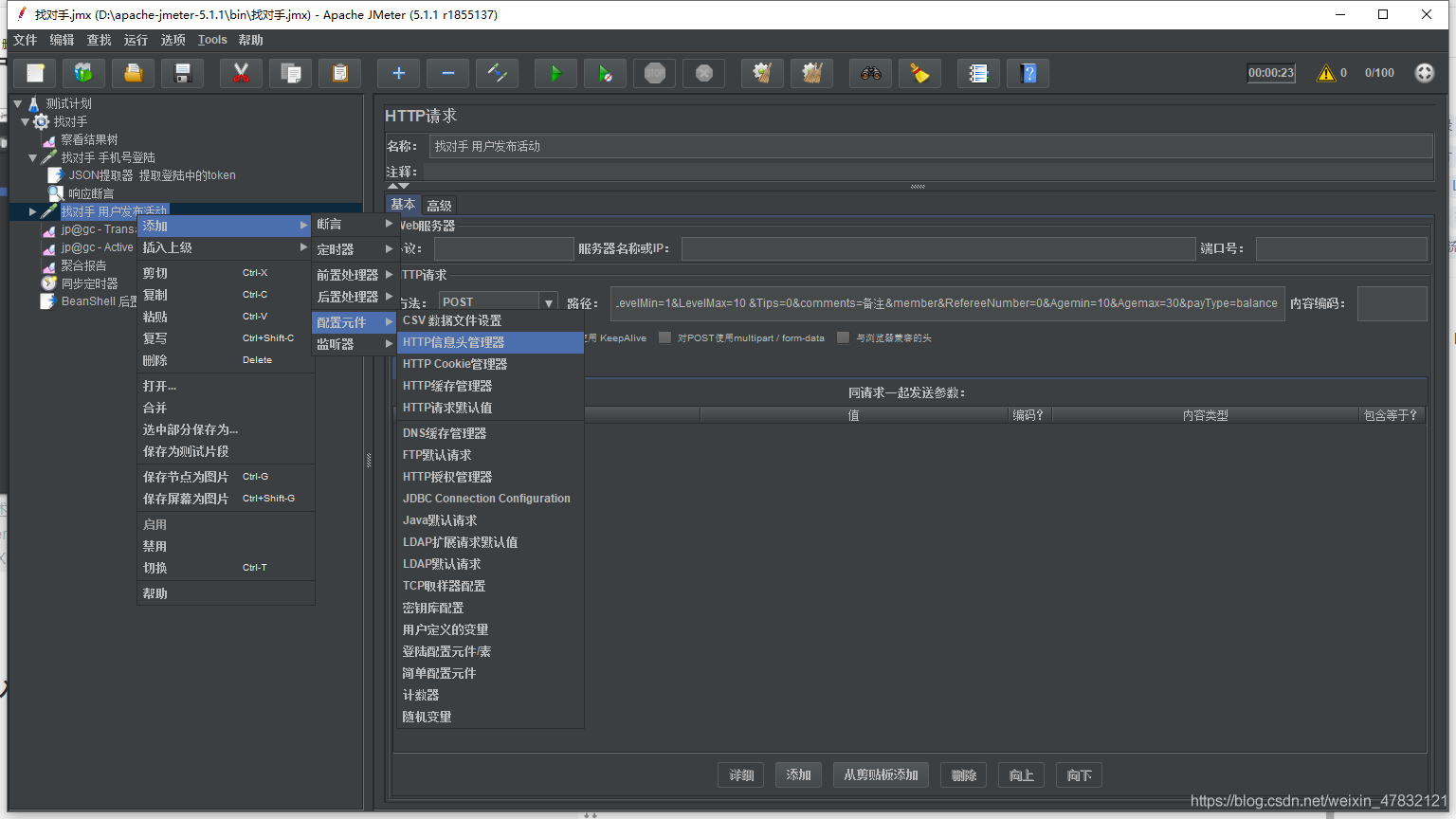This screenshot has height=819, width=1456.
Task: Click the Clear All double-broom icon
Action: 811,73
